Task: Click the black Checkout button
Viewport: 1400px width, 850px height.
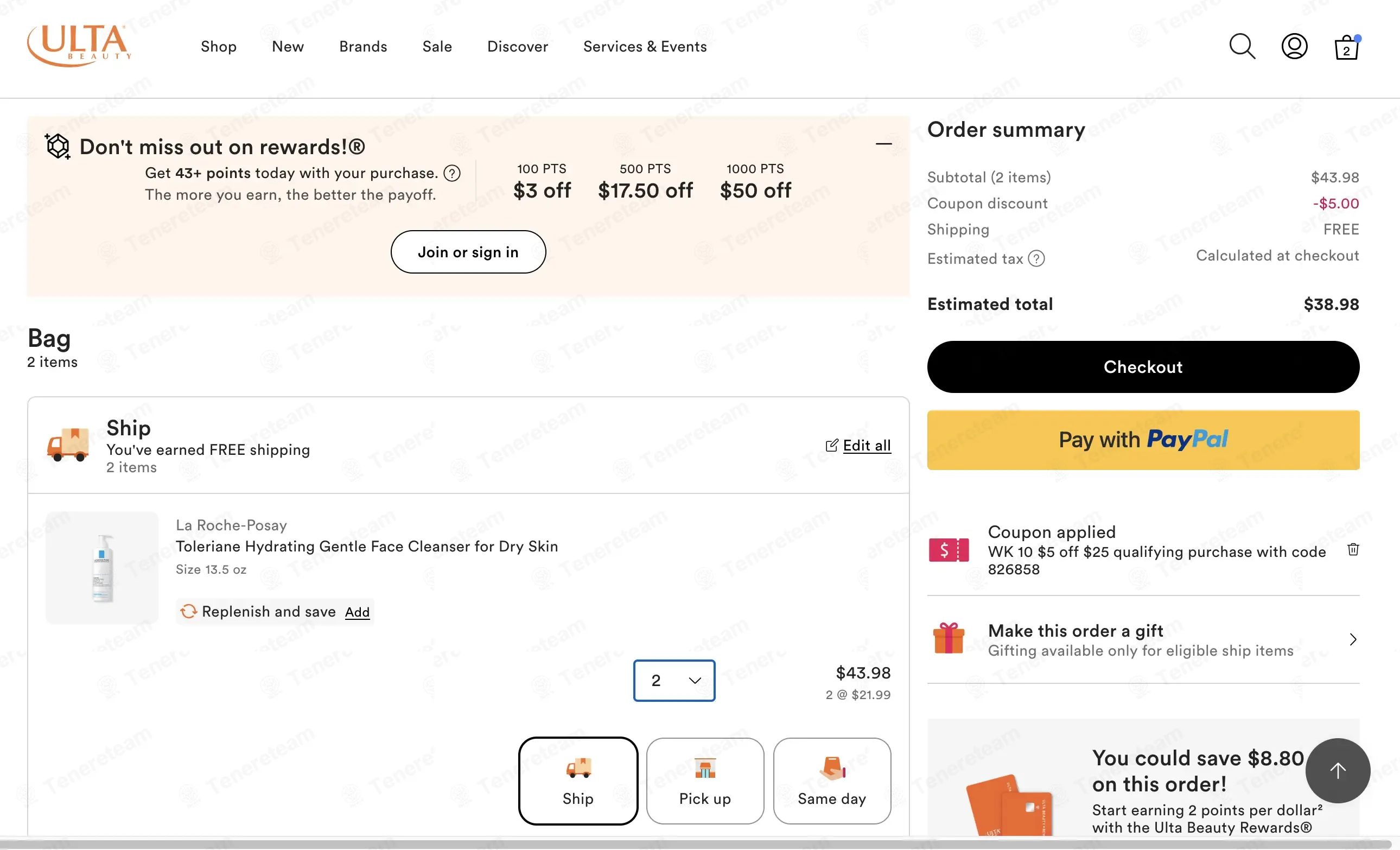Action: click(1143, 367)
